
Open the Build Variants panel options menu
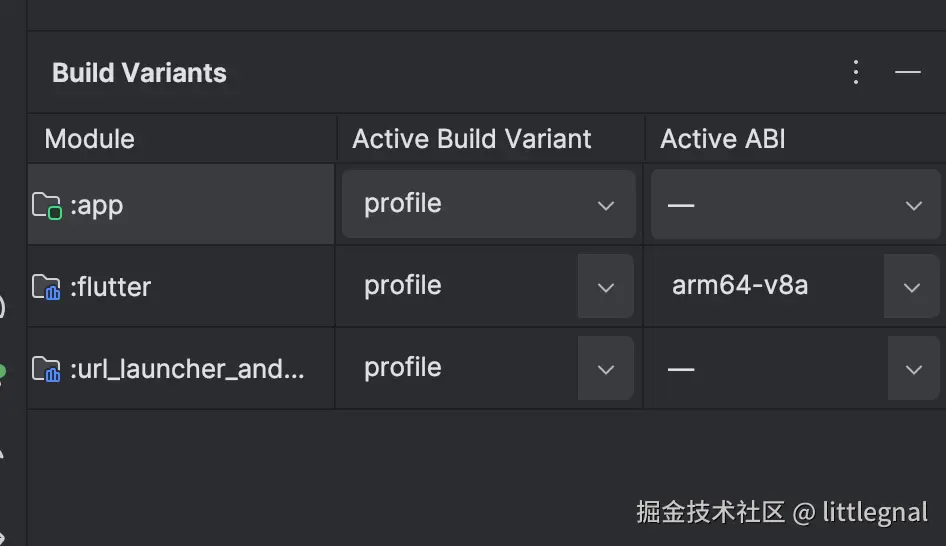point(856,72)
